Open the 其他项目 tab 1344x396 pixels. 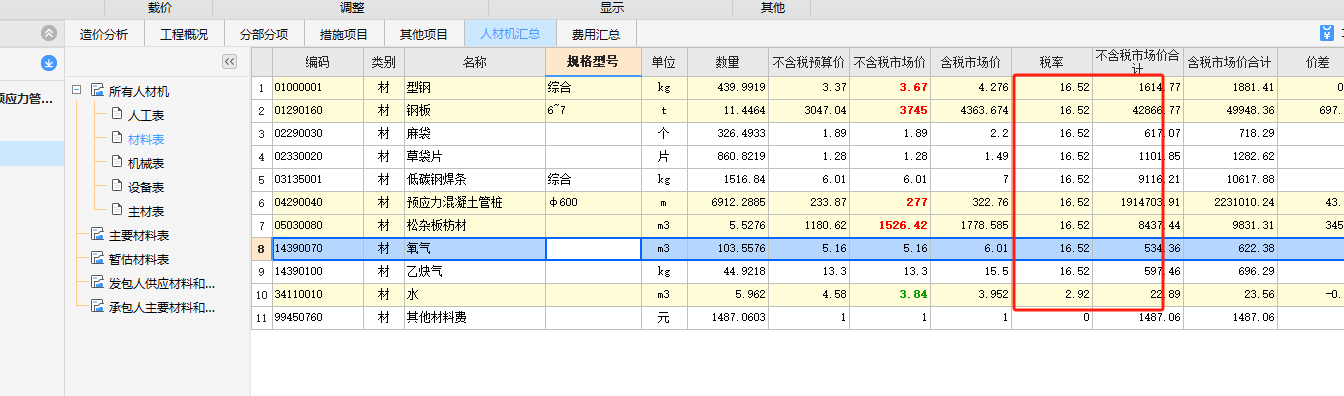(x=424, y=34)
